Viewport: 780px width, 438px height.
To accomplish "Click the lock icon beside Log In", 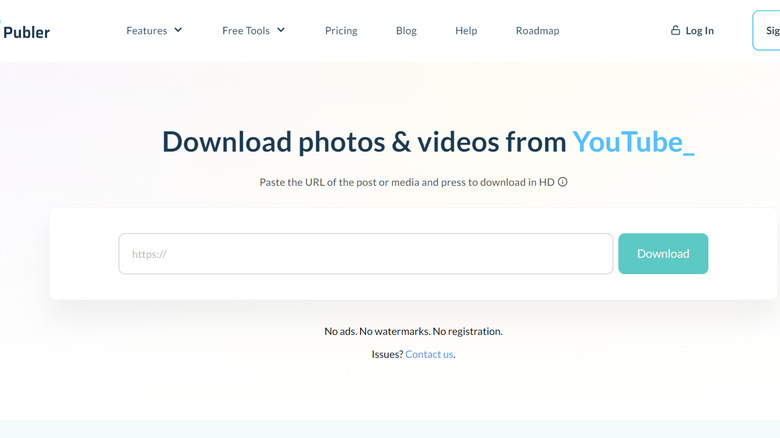I will point(675,30).
